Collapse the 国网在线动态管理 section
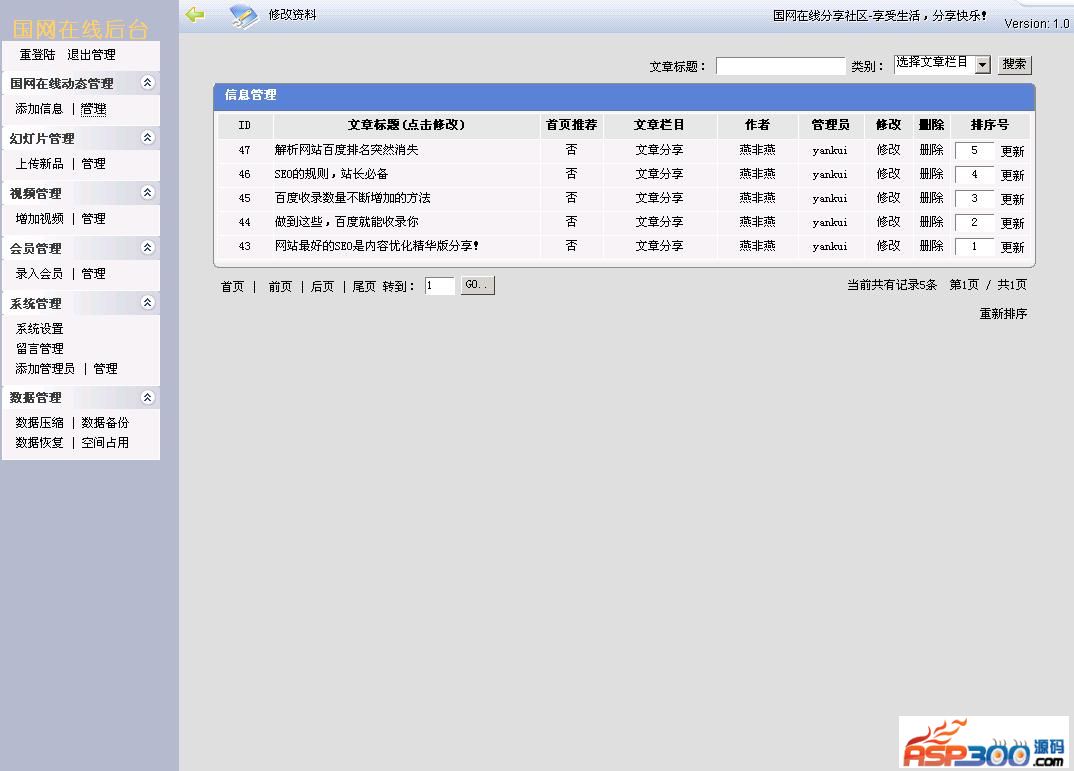1074x771 pixels. [148, 83]
